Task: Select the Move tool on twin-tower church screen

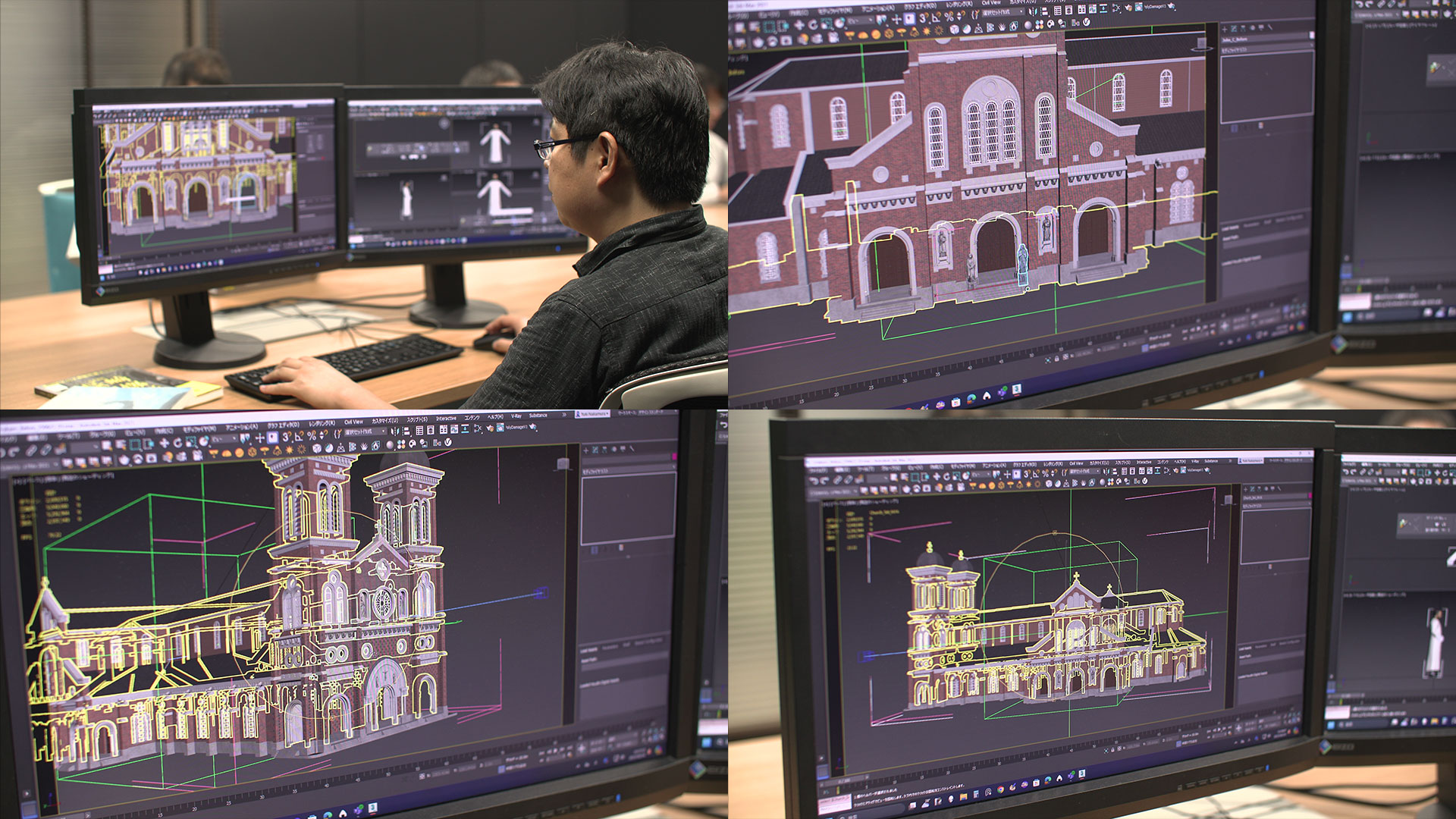Action: click(x=164, y=443)
